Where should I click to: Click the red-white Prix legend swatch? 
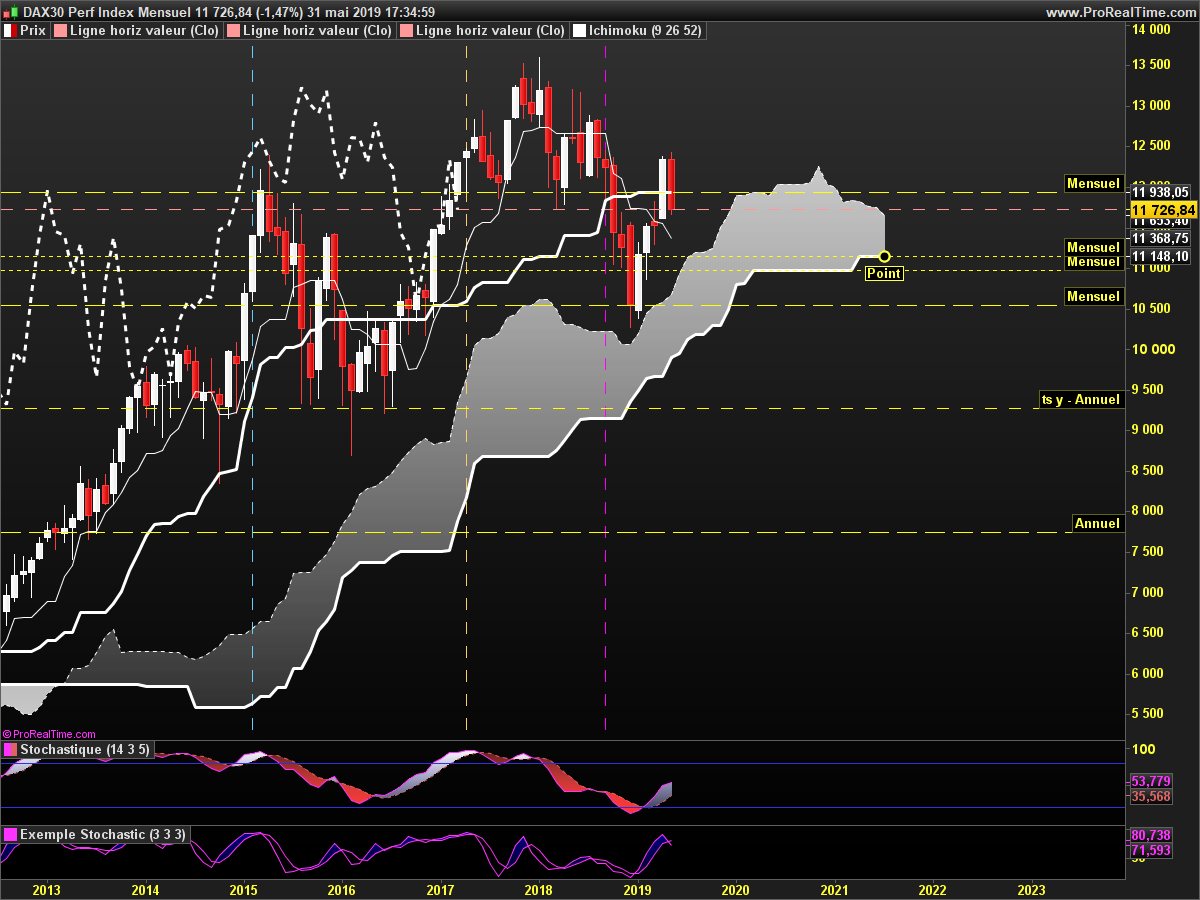[x=11, y=31]
